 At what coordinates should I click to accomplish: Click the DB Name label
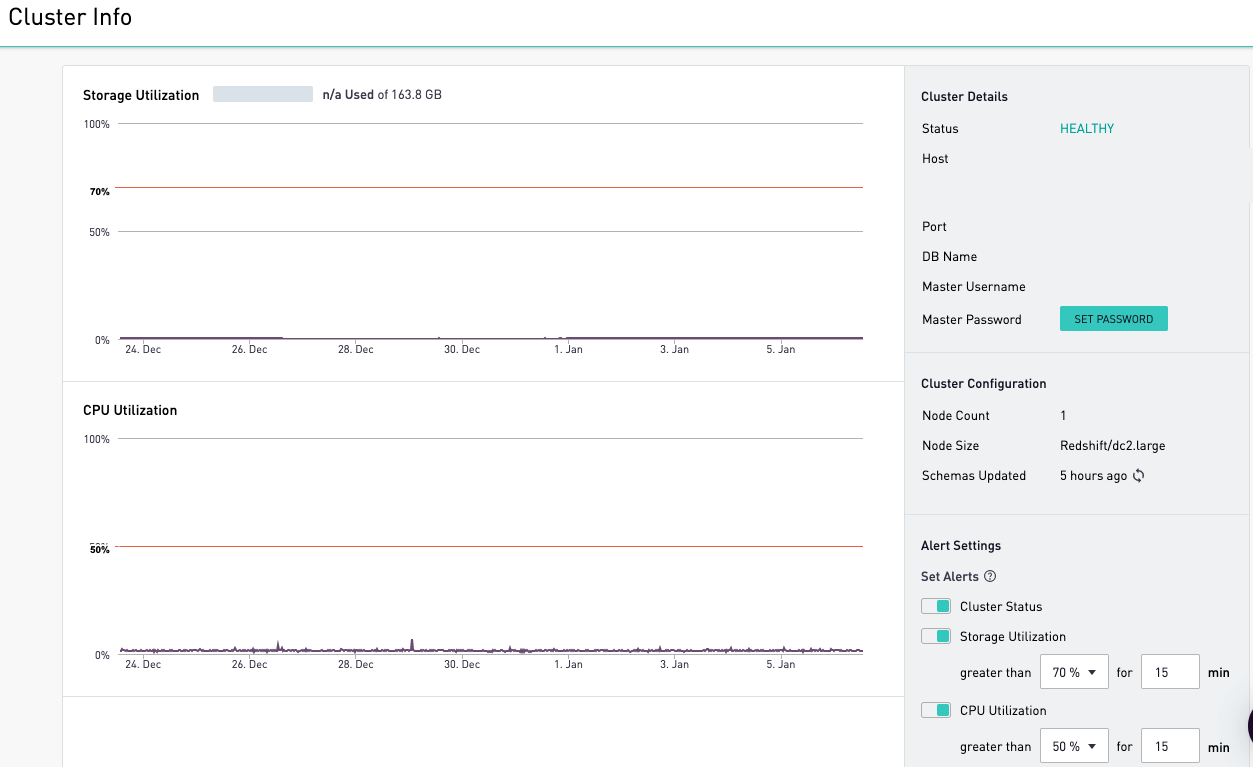[x=950, y=257]
